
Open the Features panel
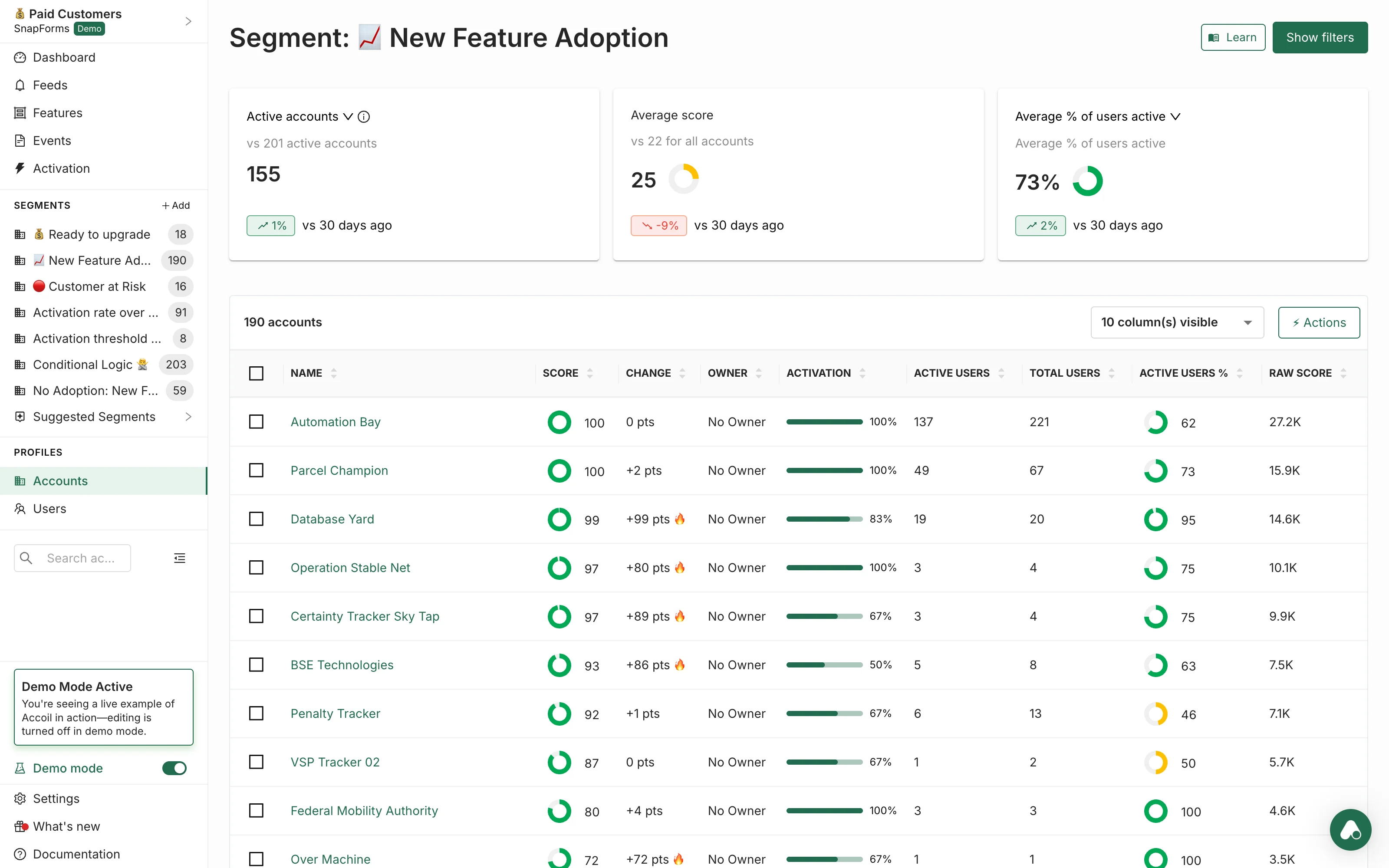(57, 112)
